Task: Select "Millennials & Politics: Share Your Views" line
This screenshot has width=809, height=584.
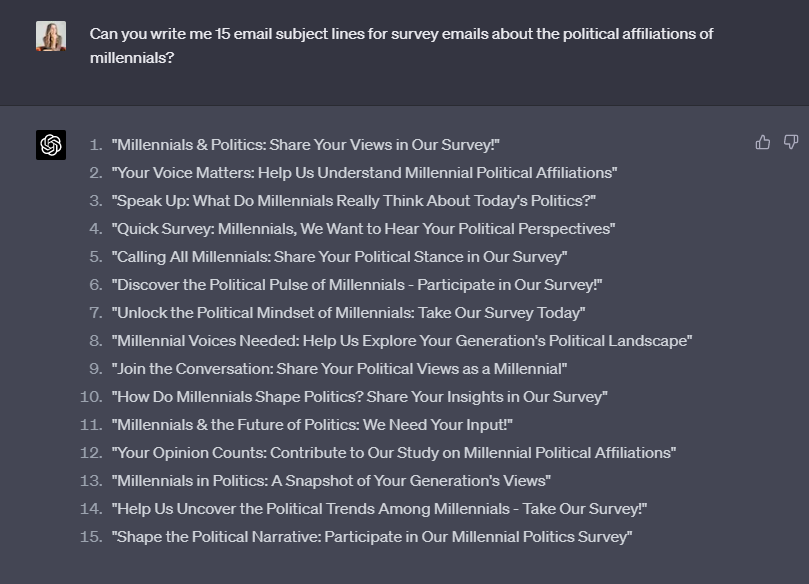Action: pos(306,145)
